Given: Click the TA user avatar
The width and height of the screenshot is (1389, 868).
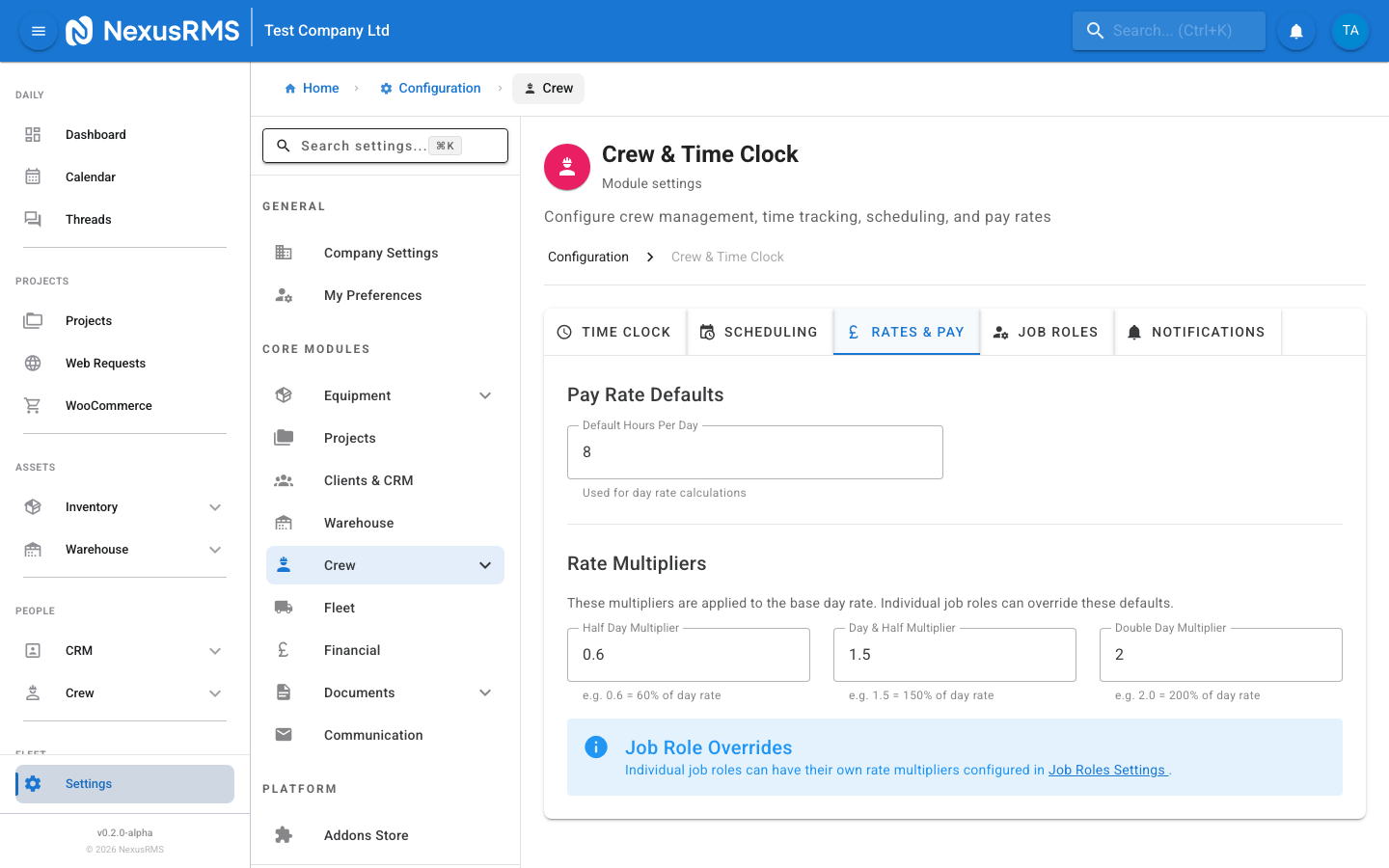Looking at the screenshot, I should tap(1350, 30).
